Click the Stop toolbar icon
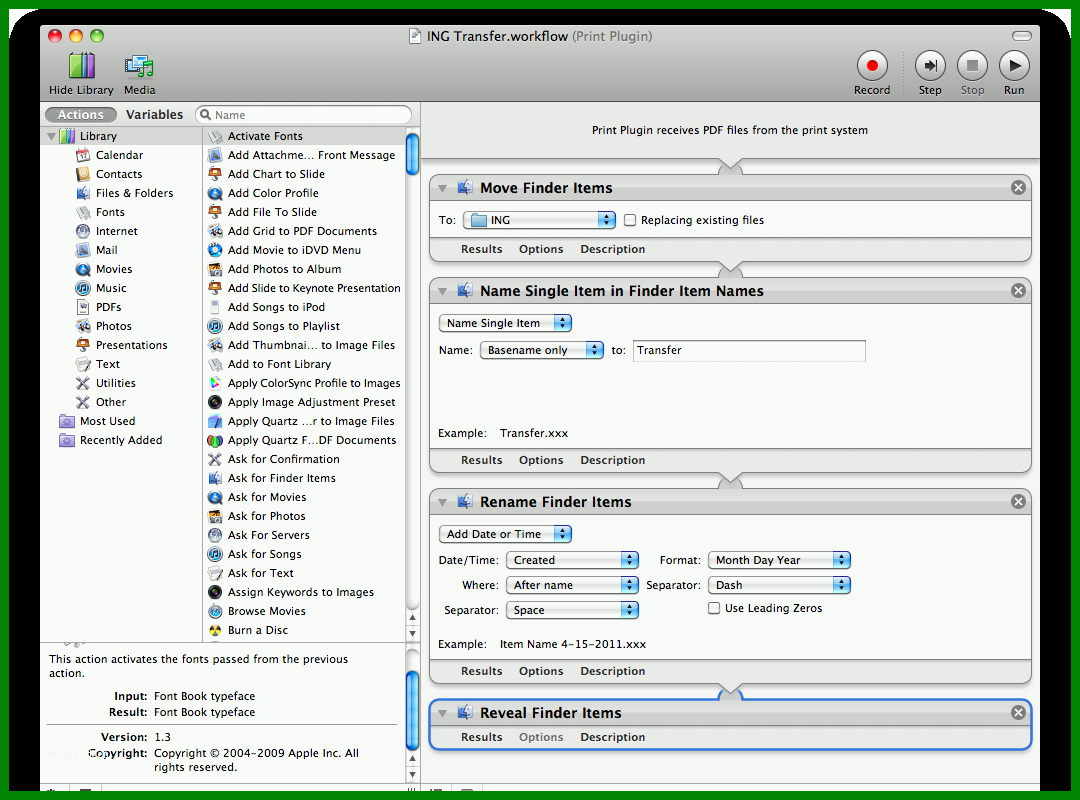Screen dimensions: 1080x800 click(973, 66)
